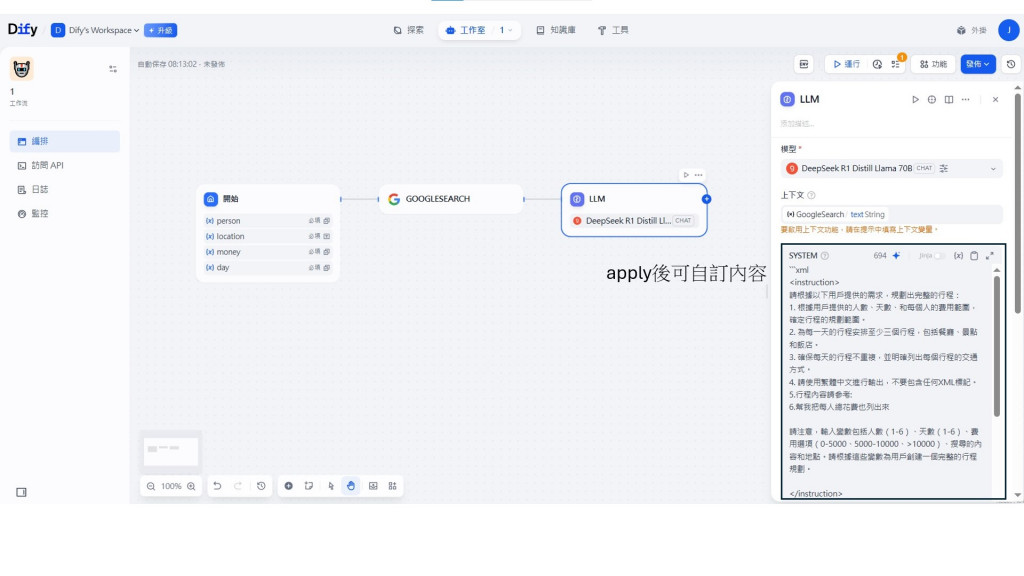The image size is (1024, 576).
Task: Open the 功能 features button
Action: (933, 64)
